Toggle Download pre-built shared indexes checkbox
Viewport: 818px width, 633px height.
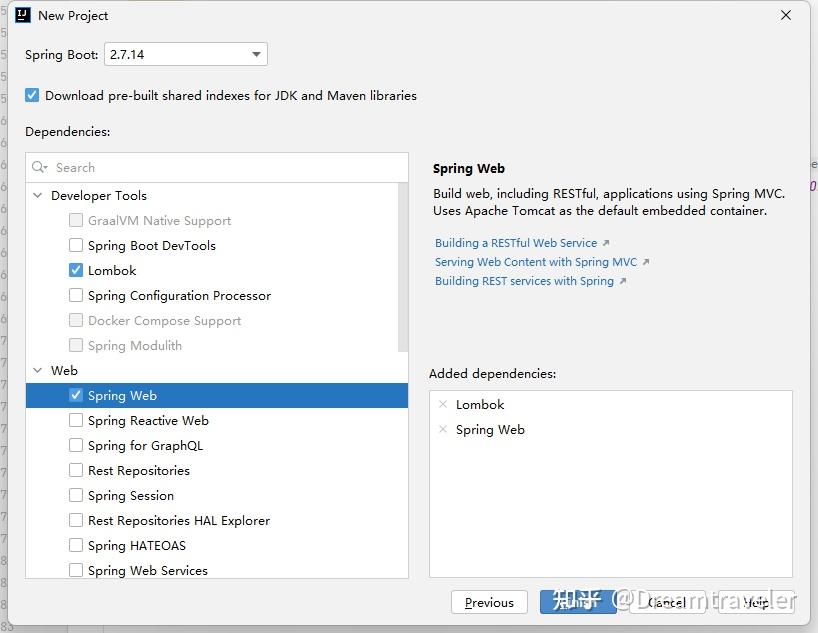[32, 95]
